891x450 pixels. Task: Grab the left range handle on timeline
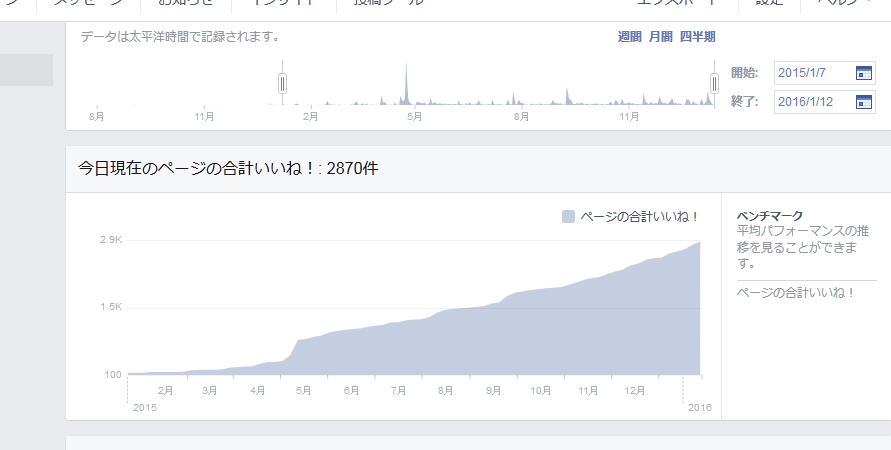(283, 83)
